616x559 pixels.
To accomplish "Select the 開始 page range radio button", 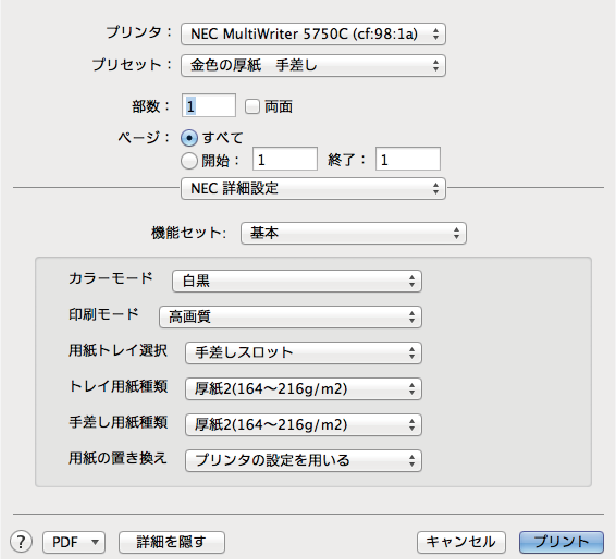I will point(189,159).
